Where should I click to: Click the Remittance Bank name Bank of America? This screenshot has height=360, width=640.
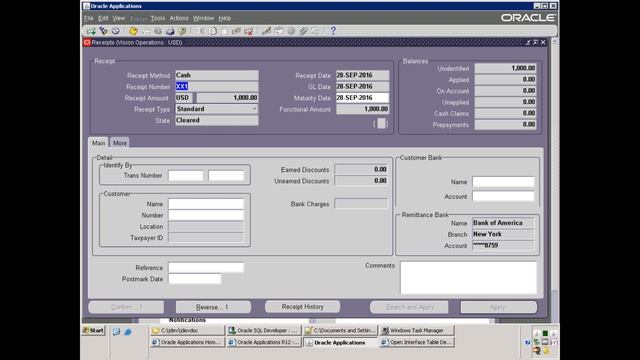pyautogui.click(x=503, y=223)
